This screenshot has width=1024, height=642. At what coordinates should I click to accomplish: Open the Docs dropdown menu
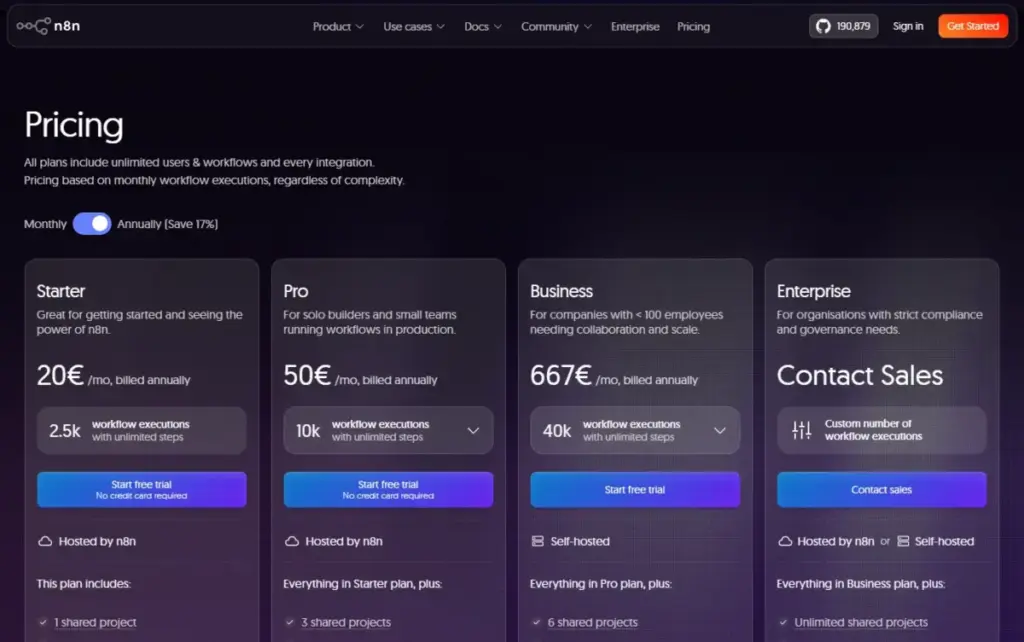pos(483,27)
